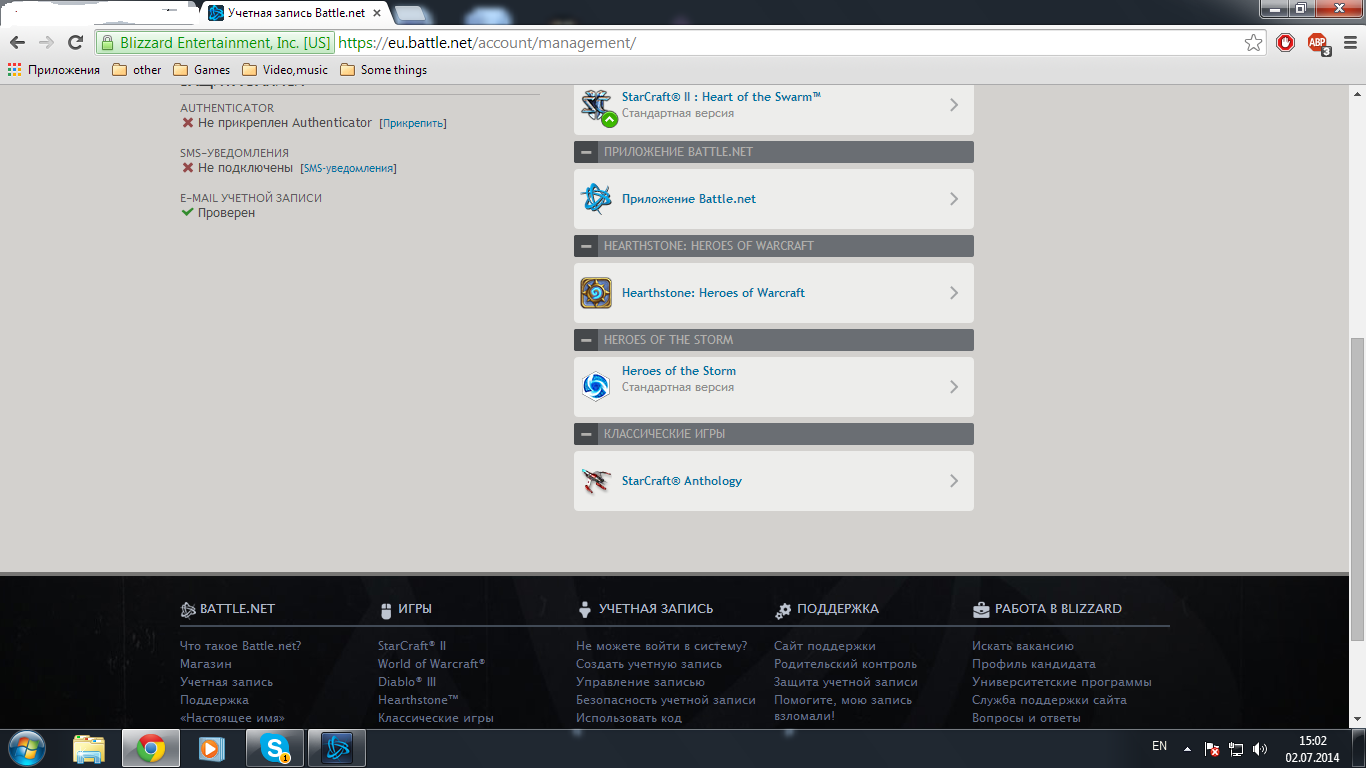1366x768 pixels.
Task: Click the Приложения bookmarks label
Action: point(64,70)
